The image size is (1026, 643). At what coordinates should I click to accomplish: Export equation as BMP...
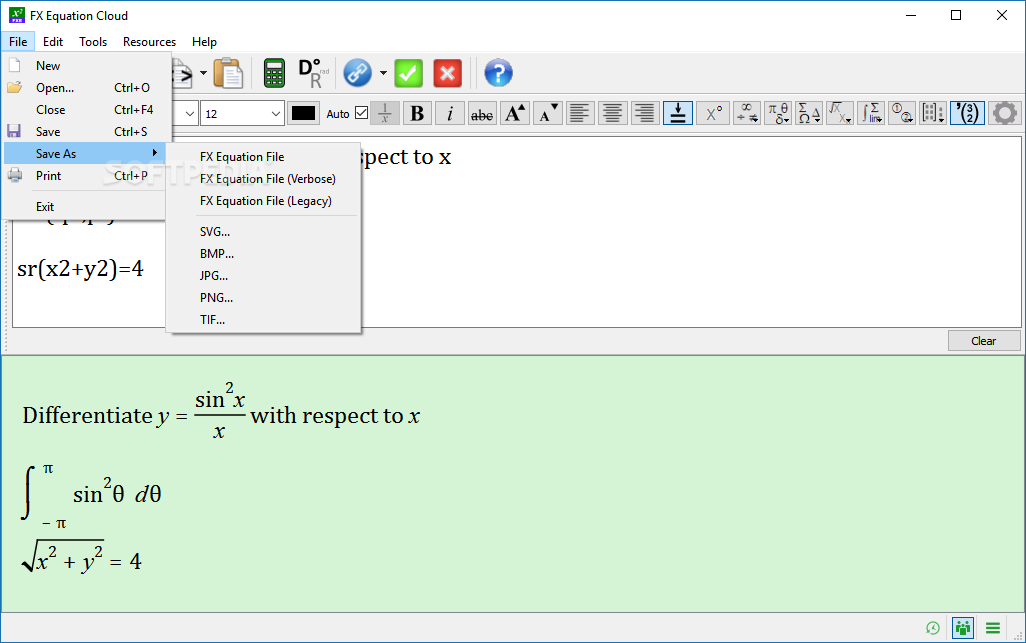pyautogui.click(x=263, y=254)
